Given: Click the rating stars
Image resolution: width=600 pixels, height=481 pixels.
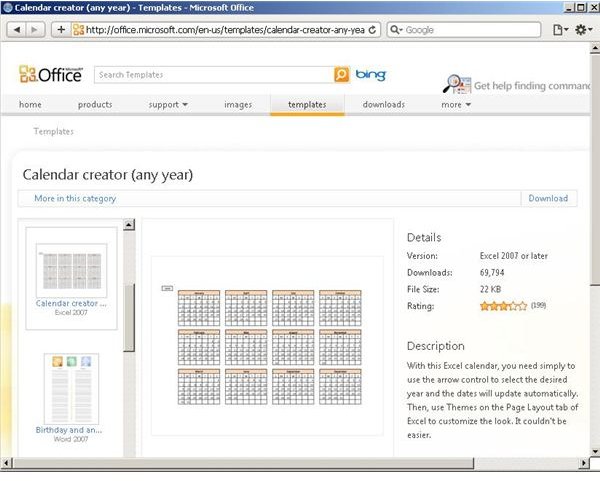Looking at the screenshot, I should (x=503, y=306).
